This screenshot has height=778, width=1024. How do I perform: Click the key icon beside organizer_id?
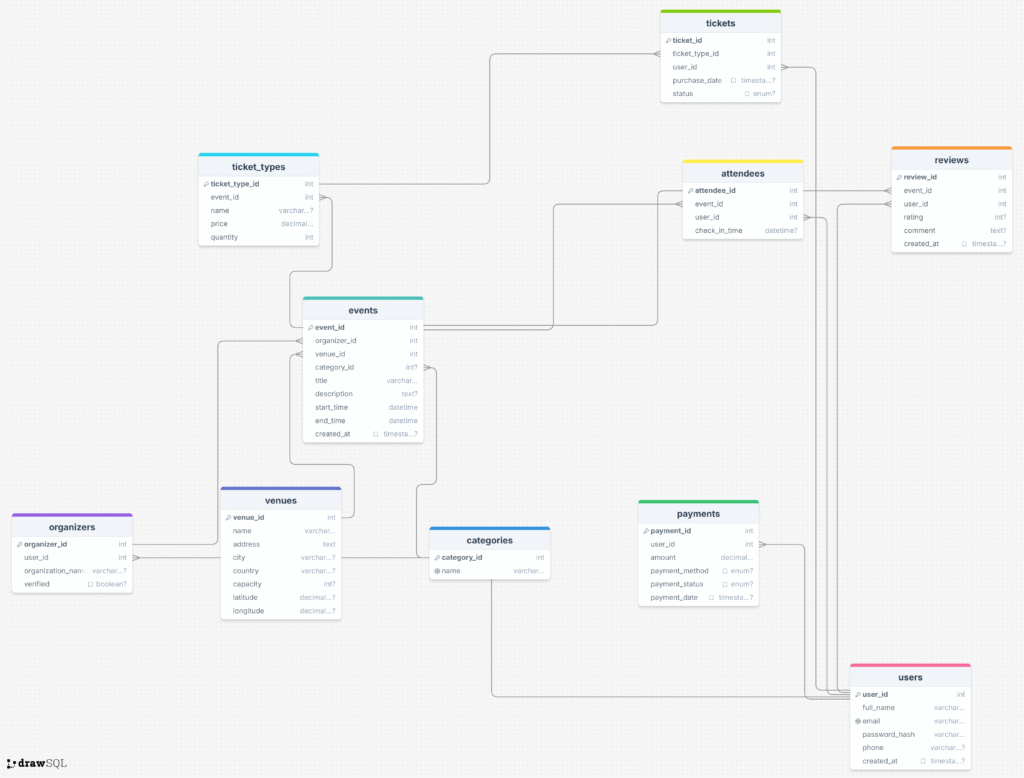click(19, 544)
